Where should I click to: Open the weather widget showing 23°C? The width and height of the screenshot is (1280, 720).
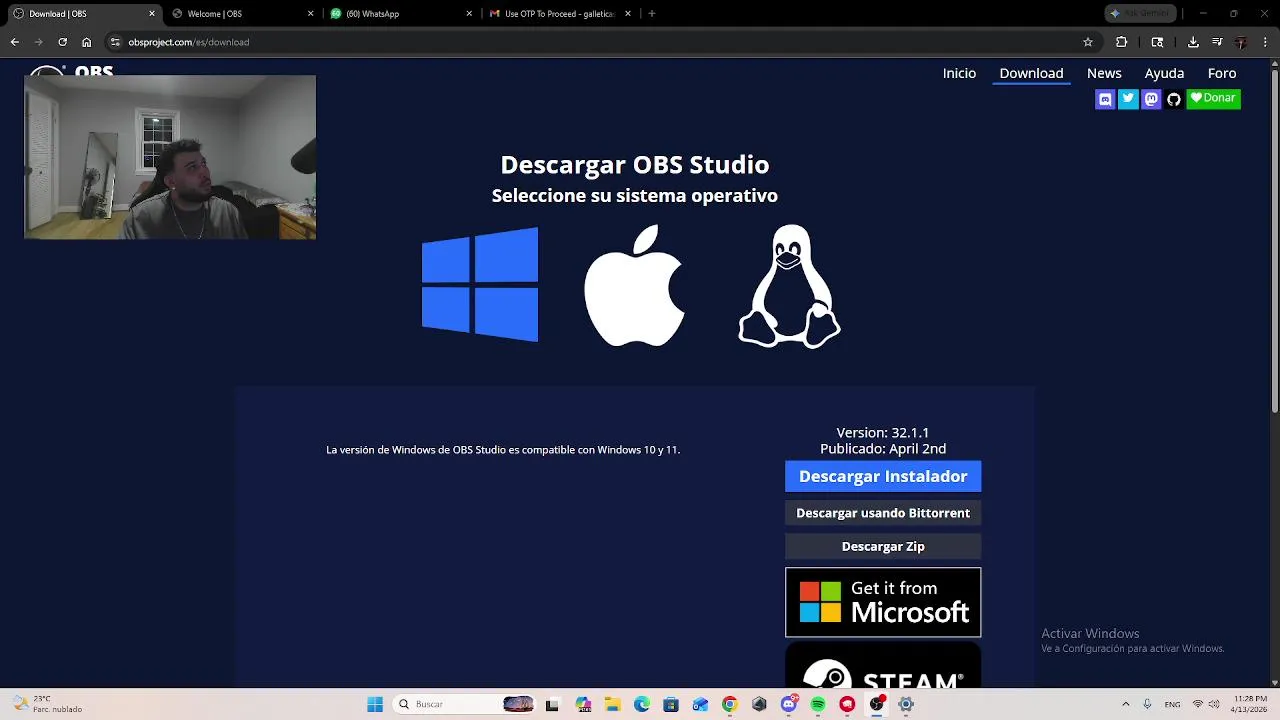(x=46, y=704)
